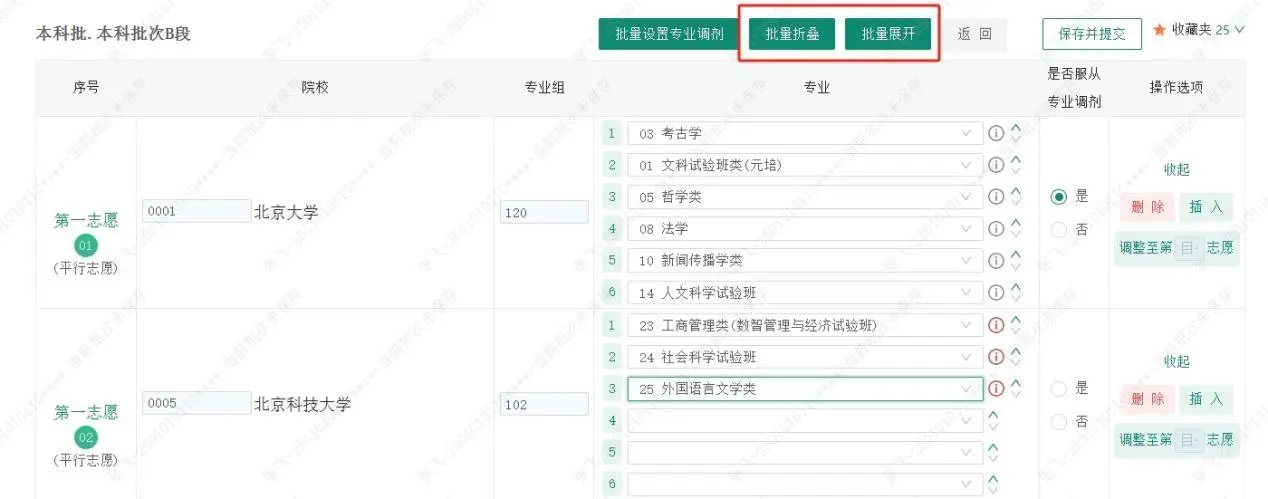1268x499 pixels.
Task: Move 人文科学试验班 up with its arrow
Action: click(x=1017, y=287)
